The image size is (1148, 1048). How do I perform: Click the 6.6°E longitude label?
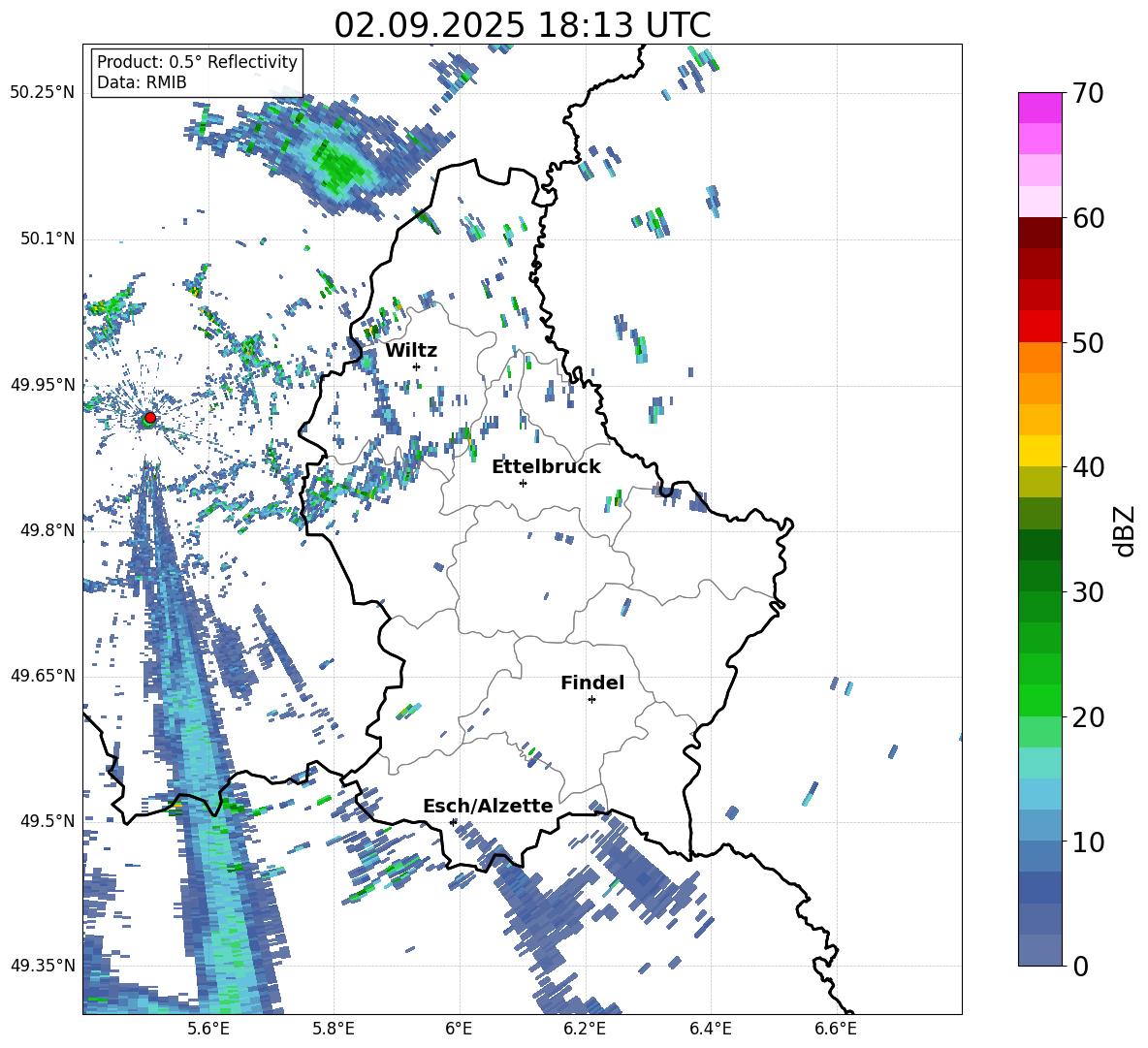pos(836,1029)
